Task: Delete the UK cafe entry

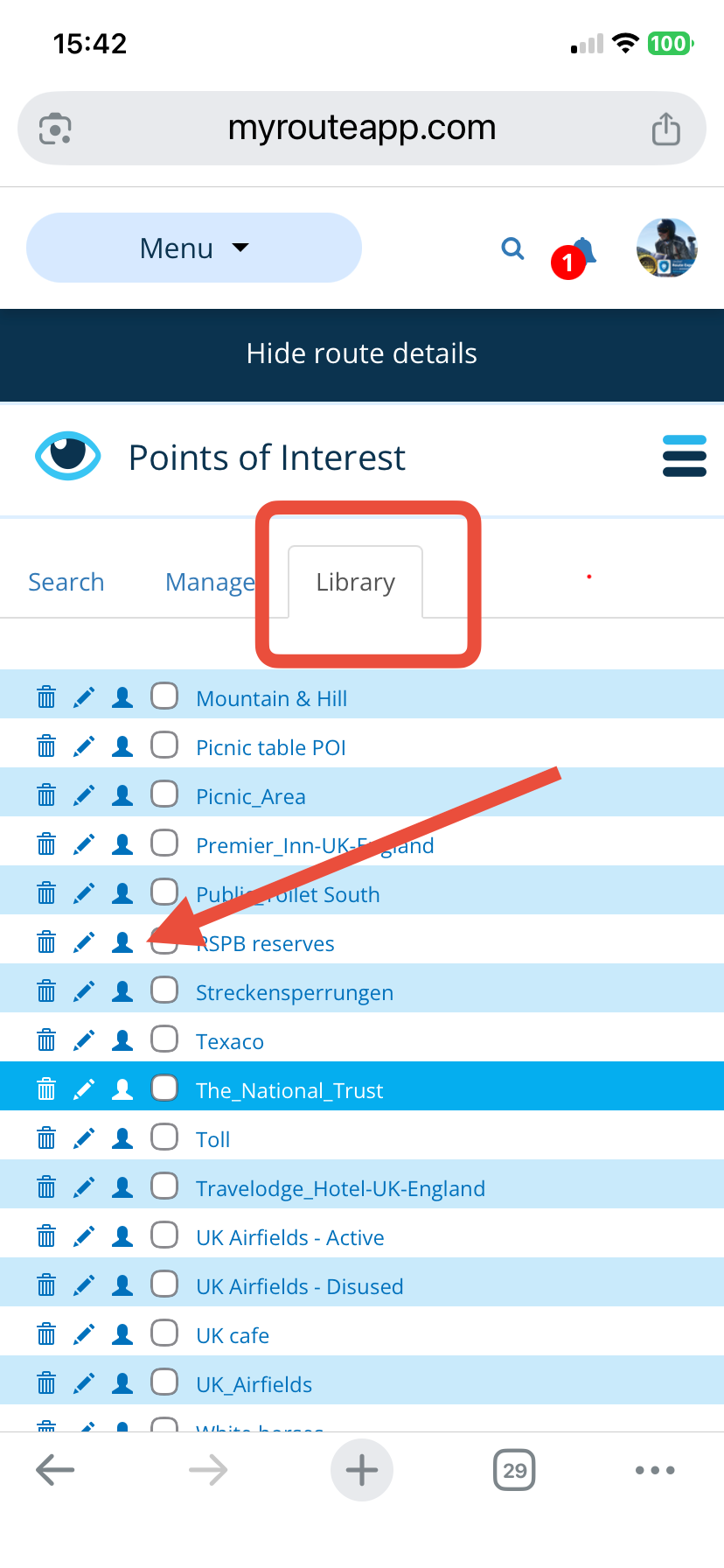Action: (46, 1334)
